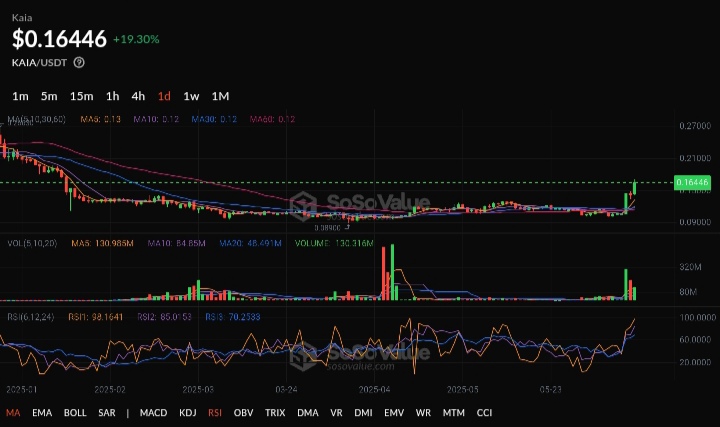This screenshot has width=720, height=427.
Task: Click the RSI indicator tab
Action: 215,412
